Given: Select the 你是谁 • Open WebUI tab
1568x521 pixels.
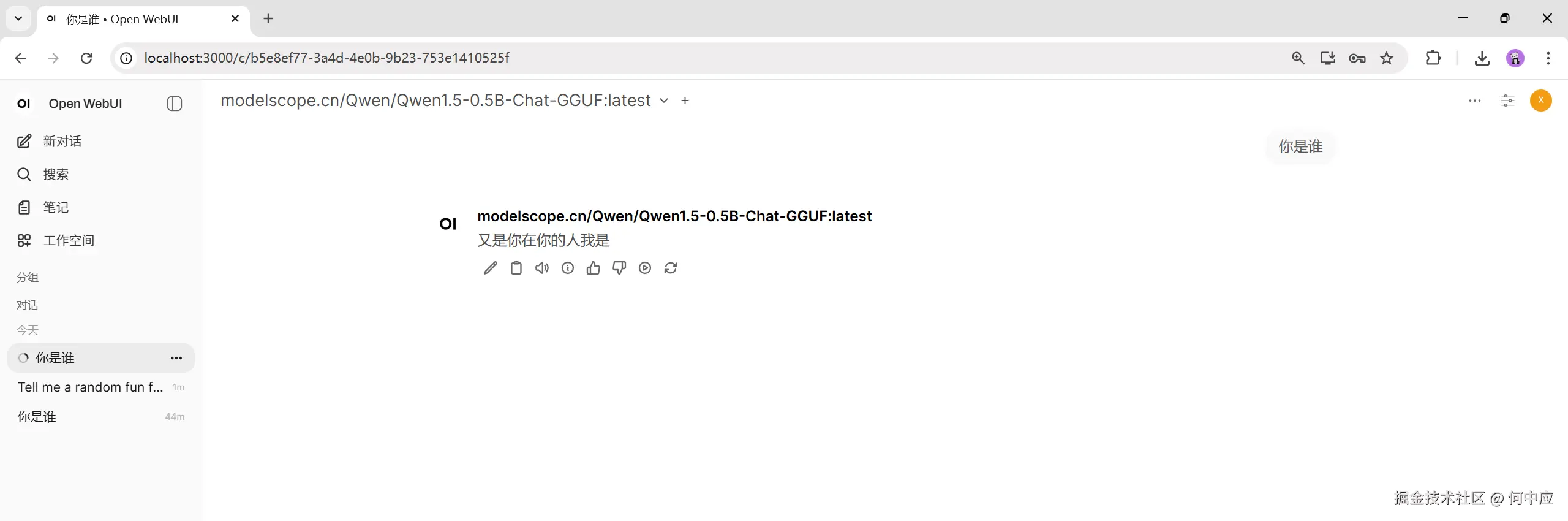Looking at the screenshot, I should pos(143,19).
